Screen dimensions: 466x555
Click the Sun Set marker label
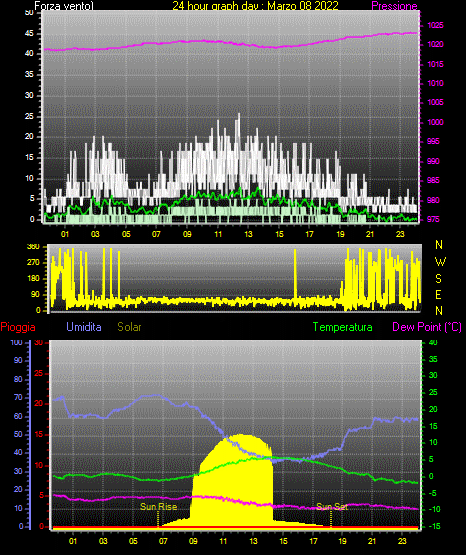tap(332, 507)
